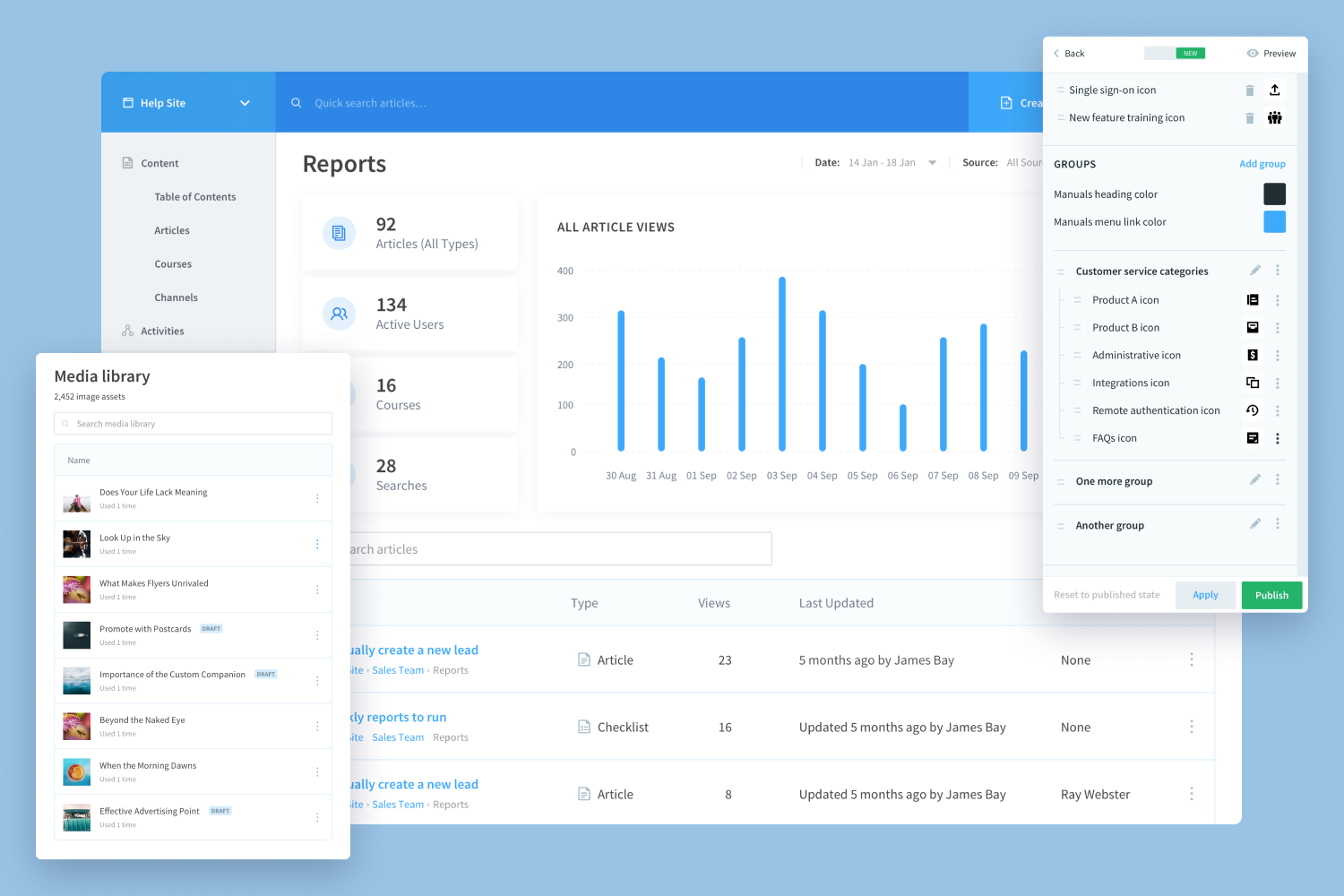Click Add group in the Groups section
1344x896 pixels.
point(1262,164)
